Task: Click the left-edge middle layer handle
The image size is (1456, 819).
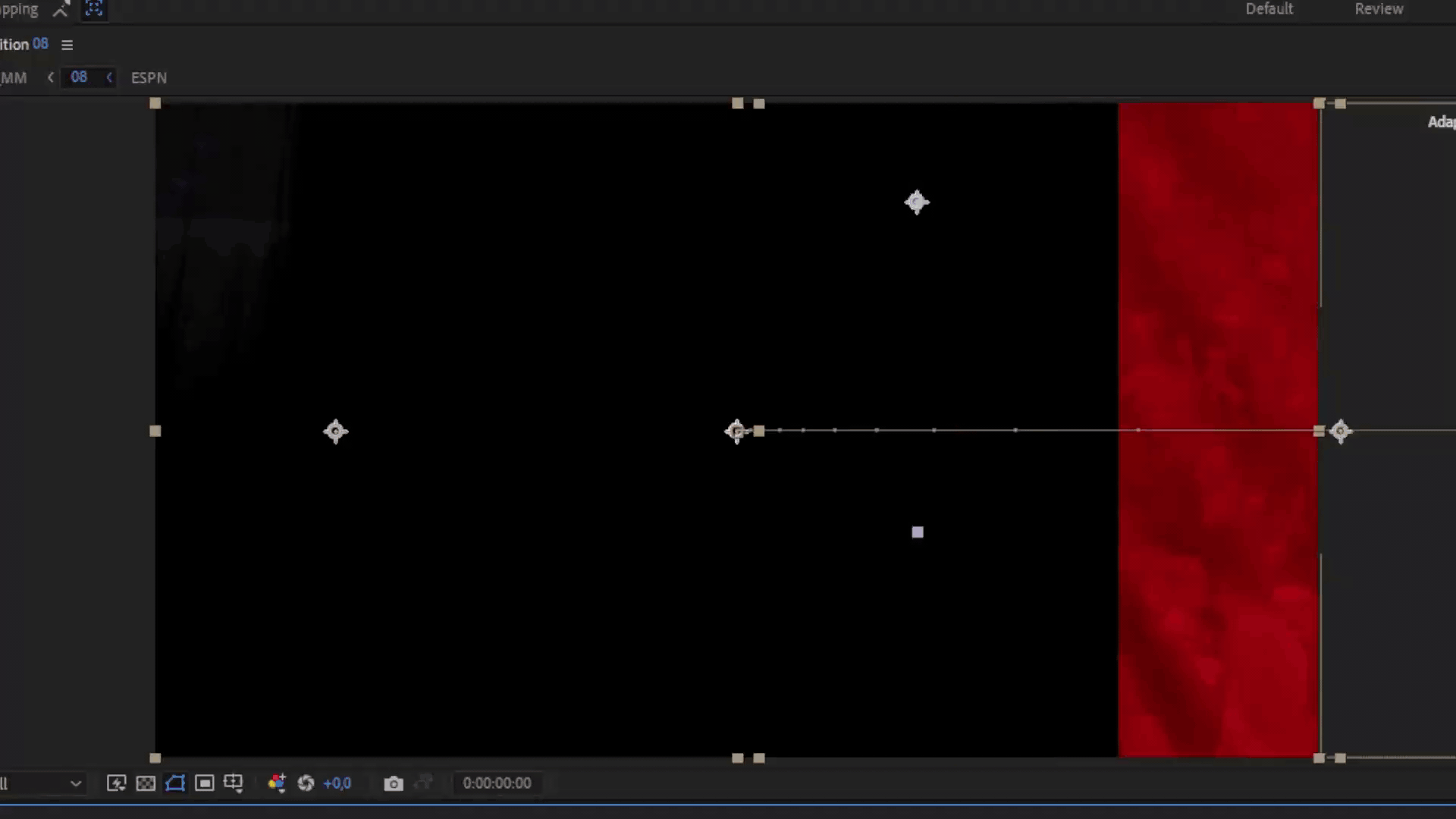Action: click(x=155, y=431)
